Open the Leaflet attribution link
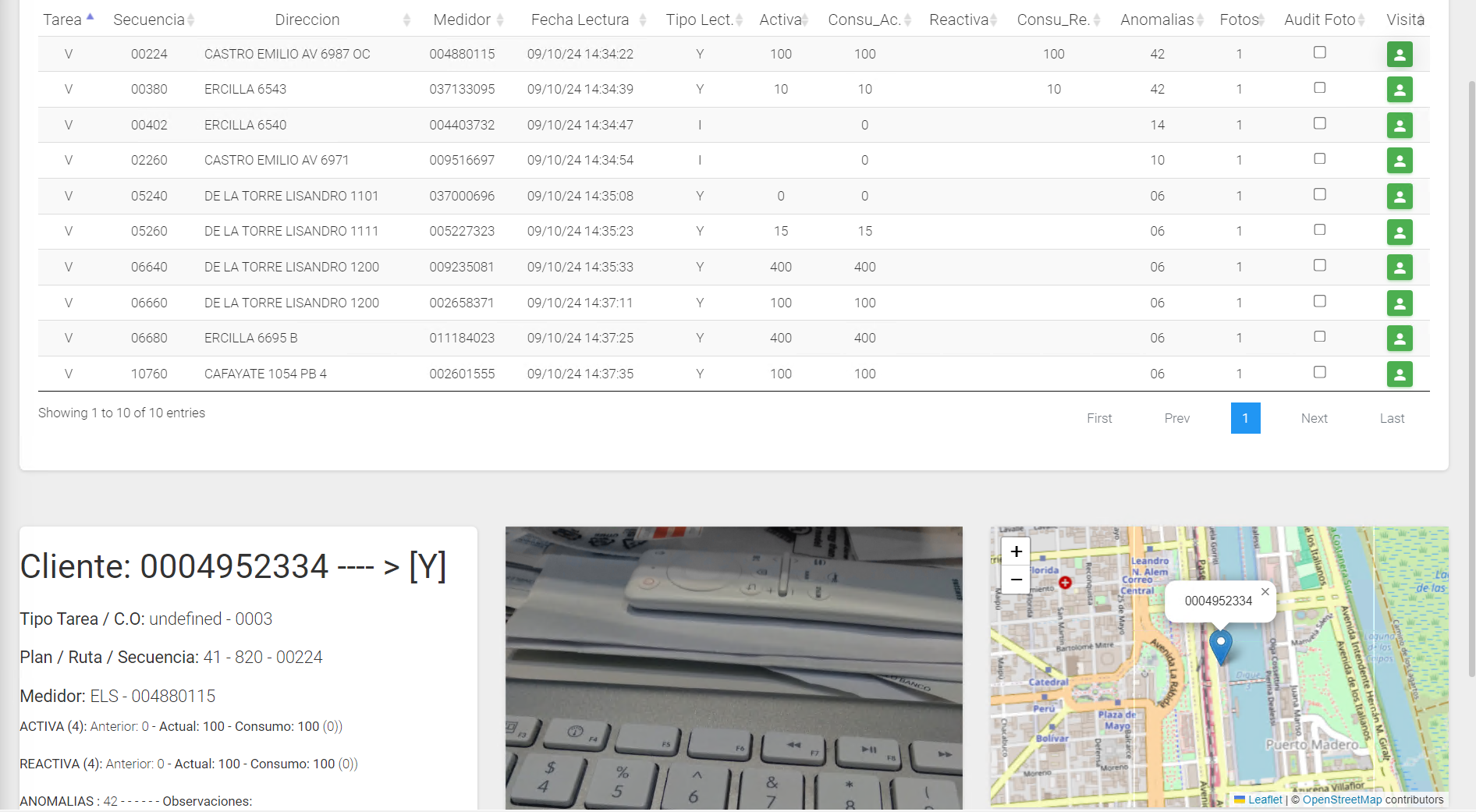The image size is (1476, 812). point(1264,800)
